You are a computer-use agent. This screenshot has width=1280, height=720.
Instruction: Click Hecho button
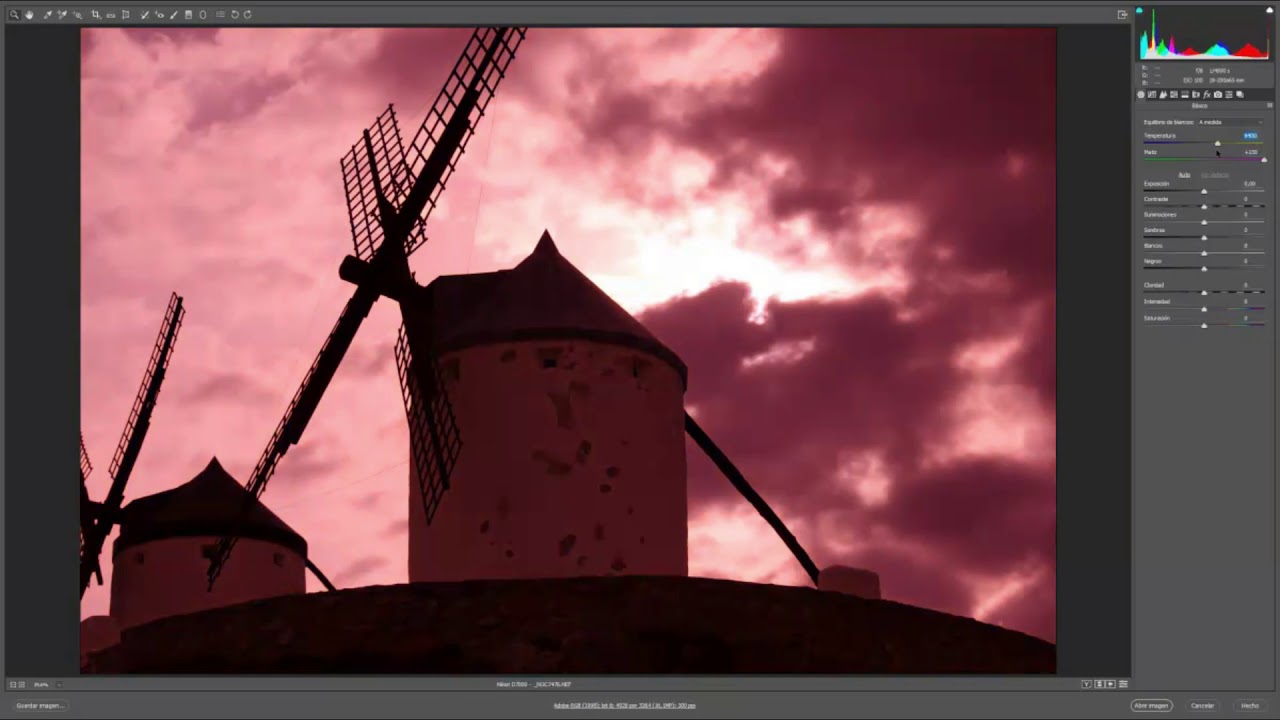(x=1250, y=705)
